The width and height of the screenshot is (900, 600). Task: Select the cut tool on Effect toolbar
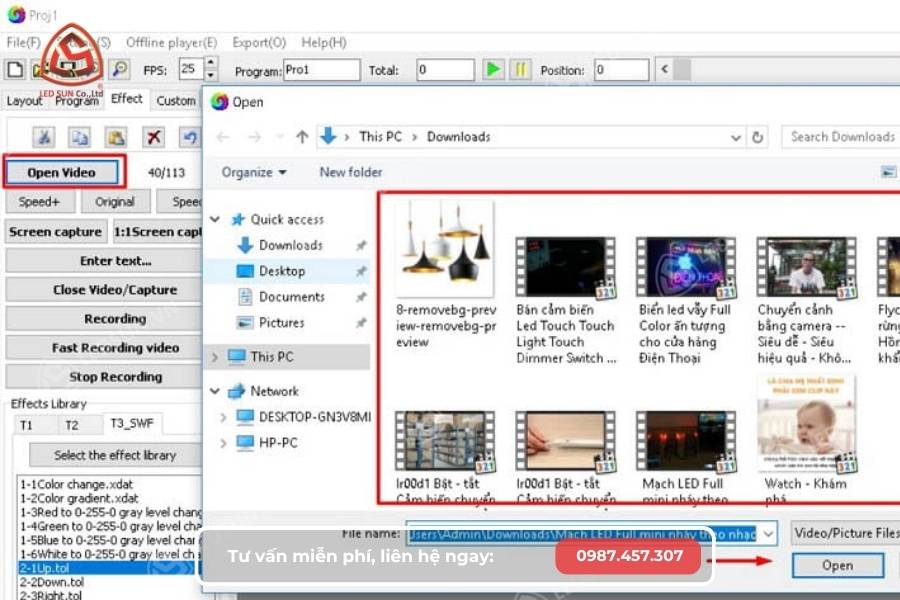(x=44, y=136)
